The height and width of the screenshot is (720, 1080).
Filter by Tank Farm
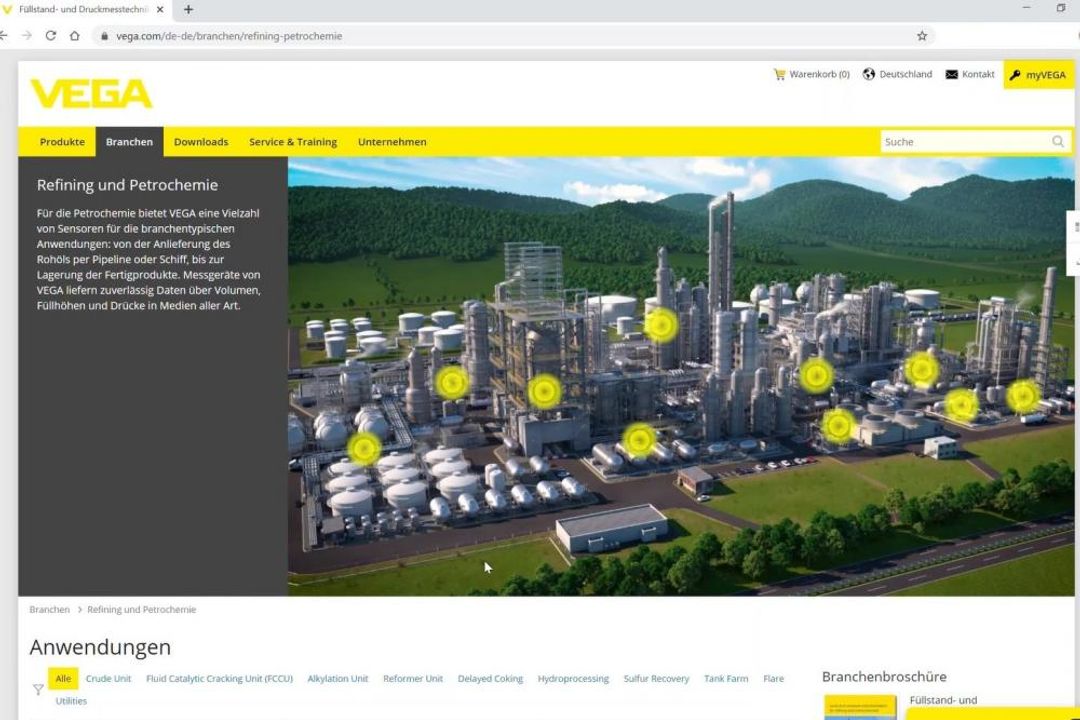[726, 679]
